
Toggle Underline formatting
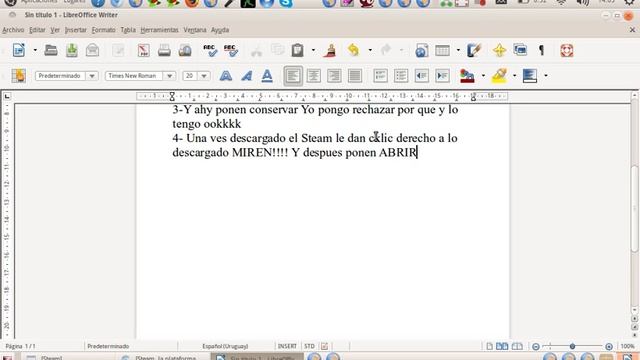click(x=267, y=76)
